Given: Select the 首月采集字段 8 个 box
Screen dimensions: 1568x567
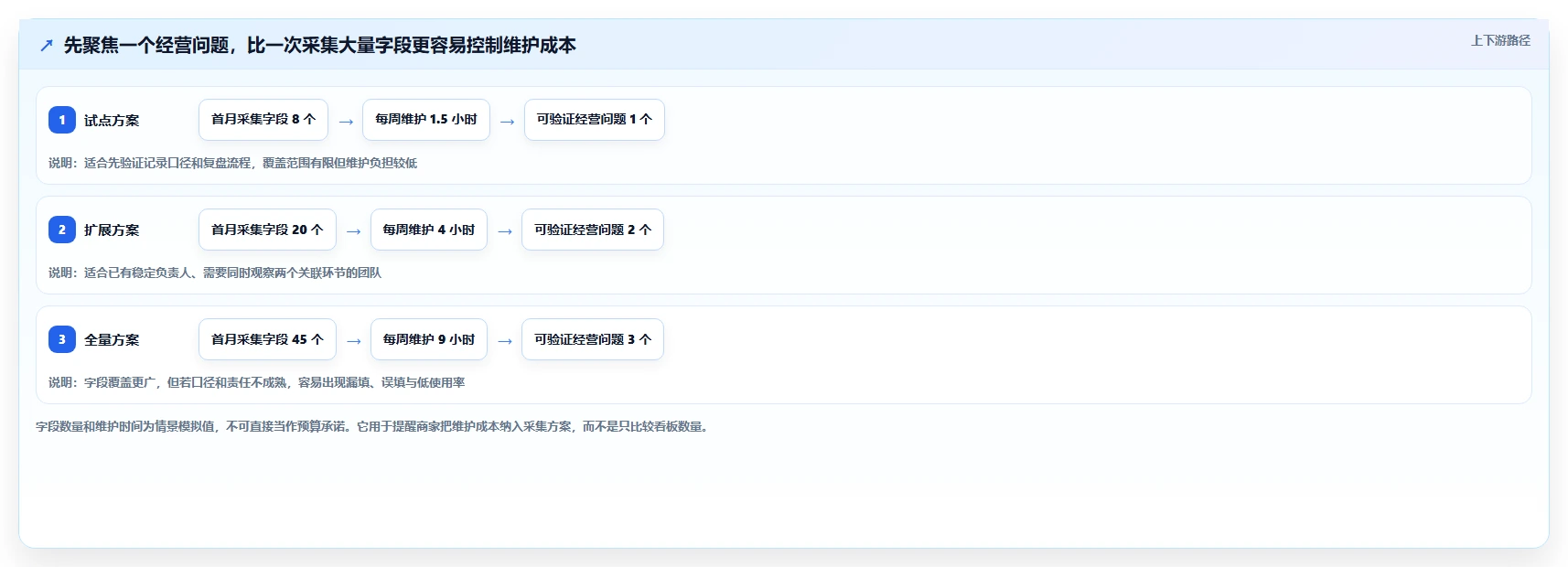Looking at the screenshot, I should (x=263, y=120).
